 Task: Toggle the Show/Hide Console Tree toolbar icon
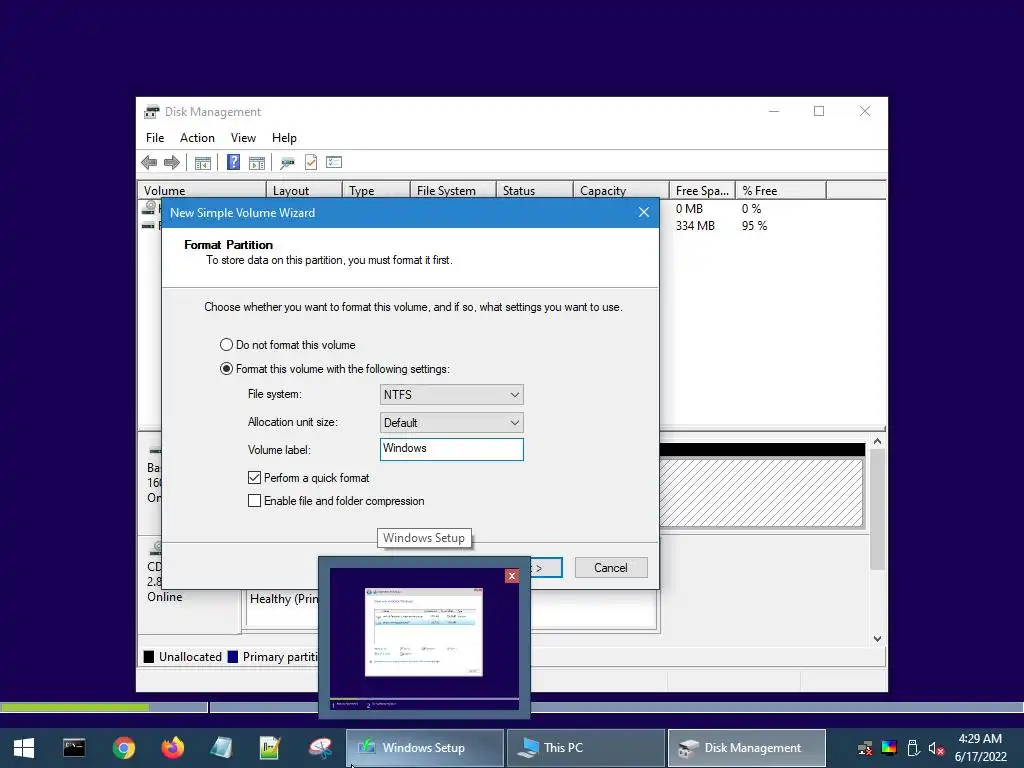[203, 163]
